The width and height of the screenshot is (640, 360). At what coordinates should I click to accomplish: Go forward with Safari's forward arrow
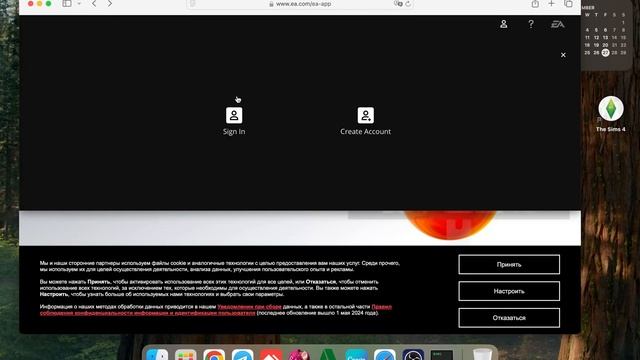click(x=110, y=4)
